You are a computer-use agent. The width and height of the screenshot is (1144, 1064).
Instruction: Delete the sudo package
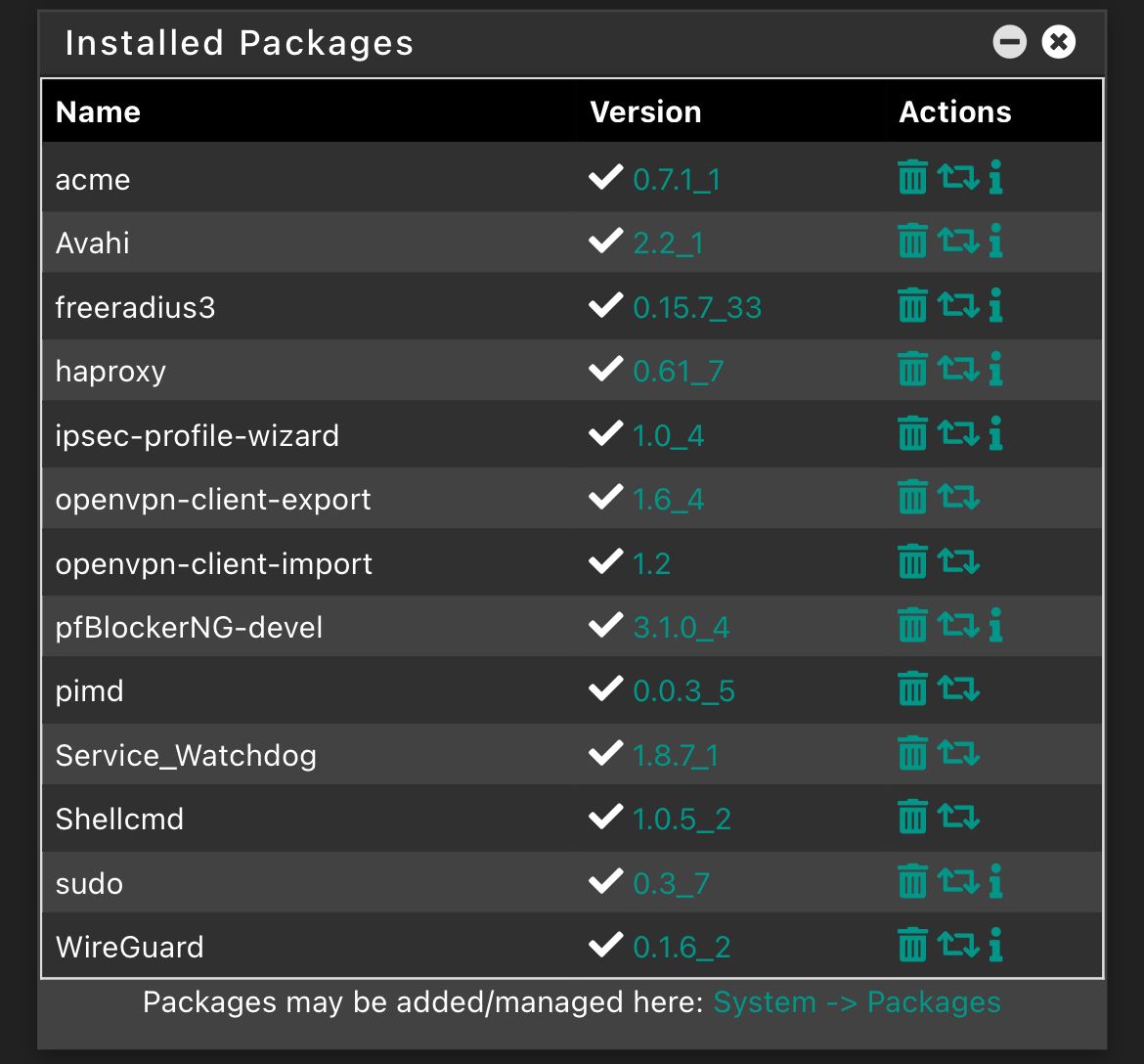coord(912,881)
